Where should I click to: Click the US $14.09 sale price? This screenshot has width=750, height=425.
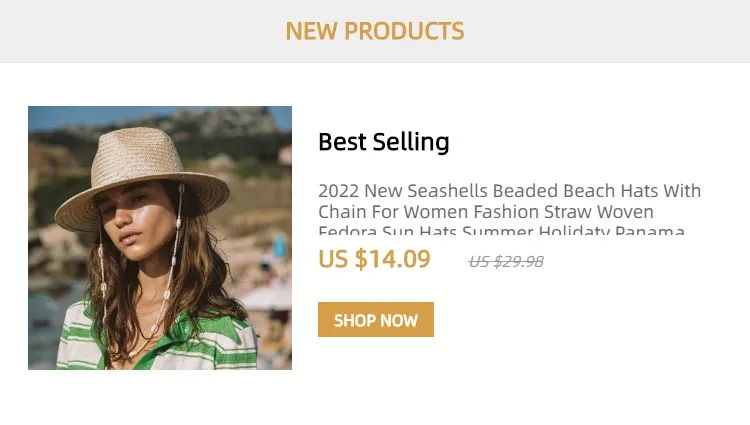(x=374, y=260)
